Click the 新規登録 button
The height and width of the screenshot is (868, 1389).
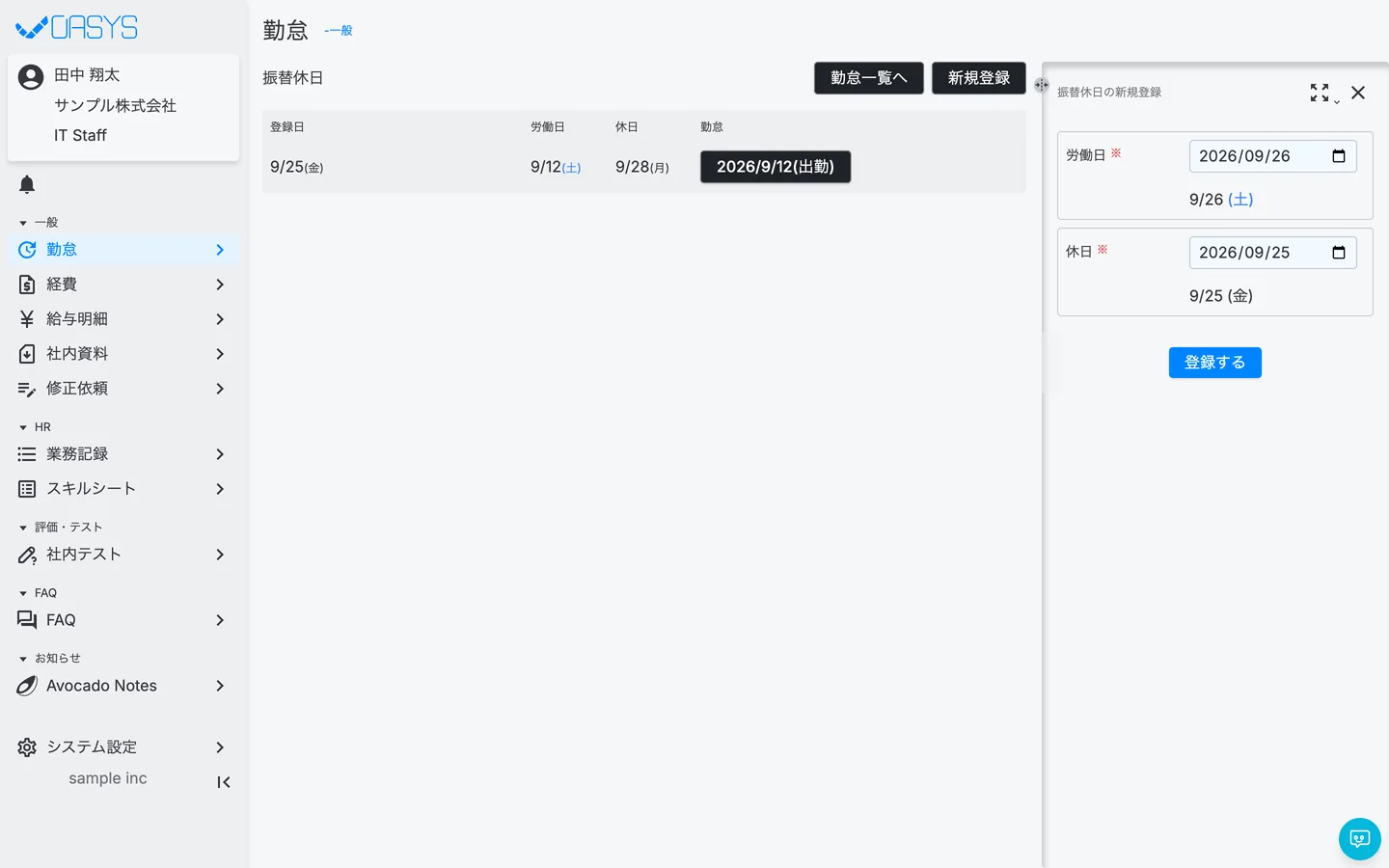979,78
